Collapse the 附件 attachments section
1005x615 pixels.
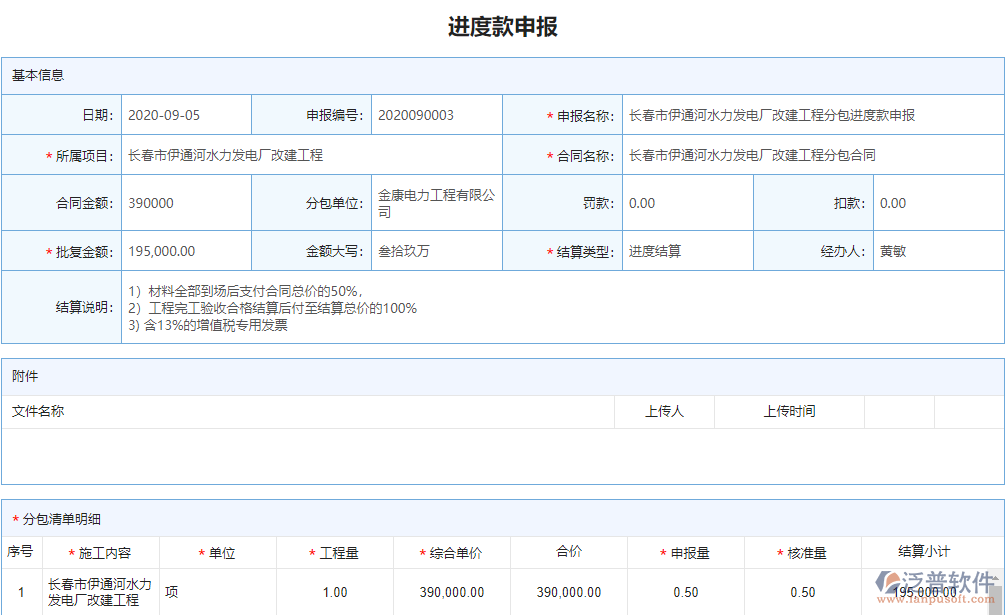[22, 376]
